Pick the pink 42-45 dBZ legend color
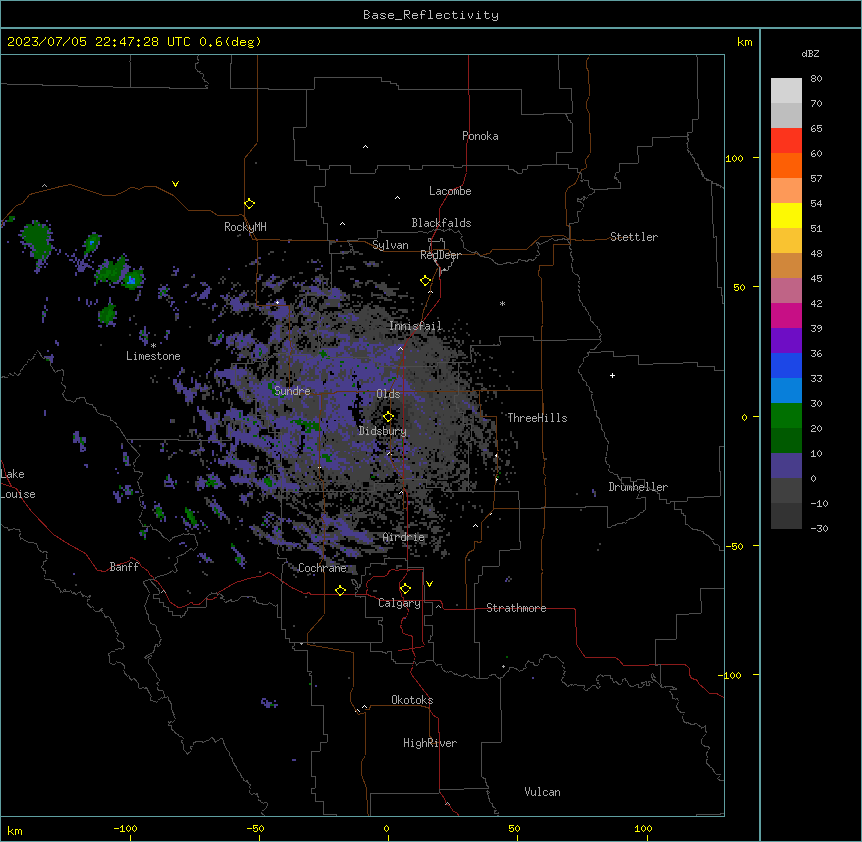 [x=786, y=291]
